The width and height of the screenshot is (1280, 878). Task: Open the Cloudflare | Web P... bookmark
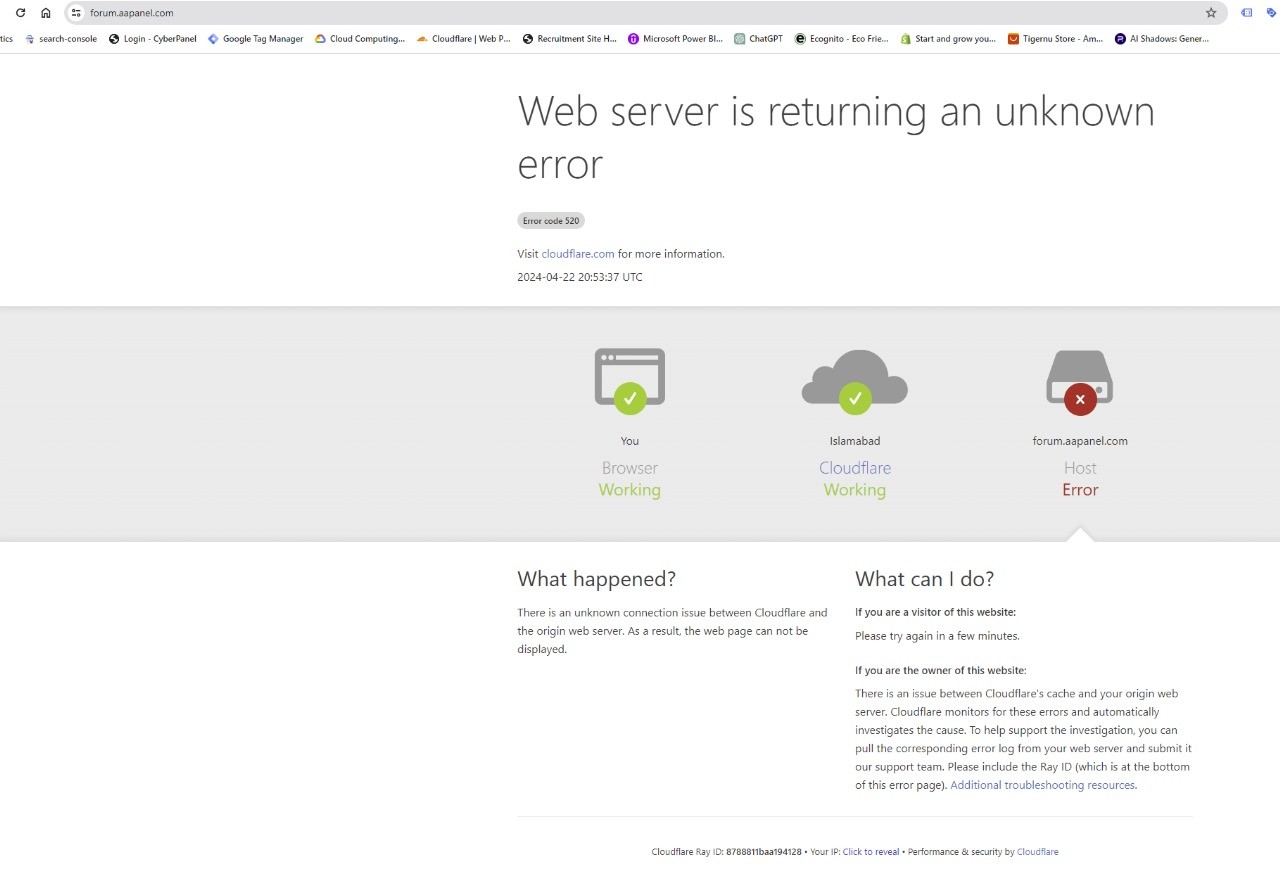pyautogui.click(x=464, y=39)
